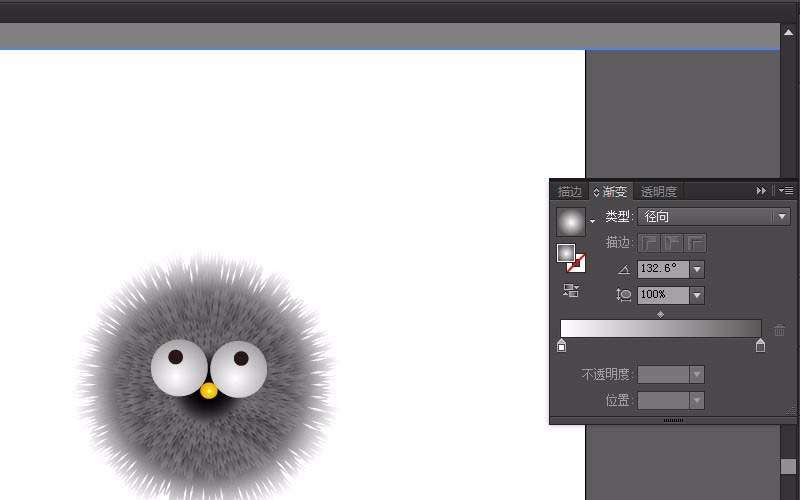
Task: Select the right eye's dark pupil
Action: [241, 358]
